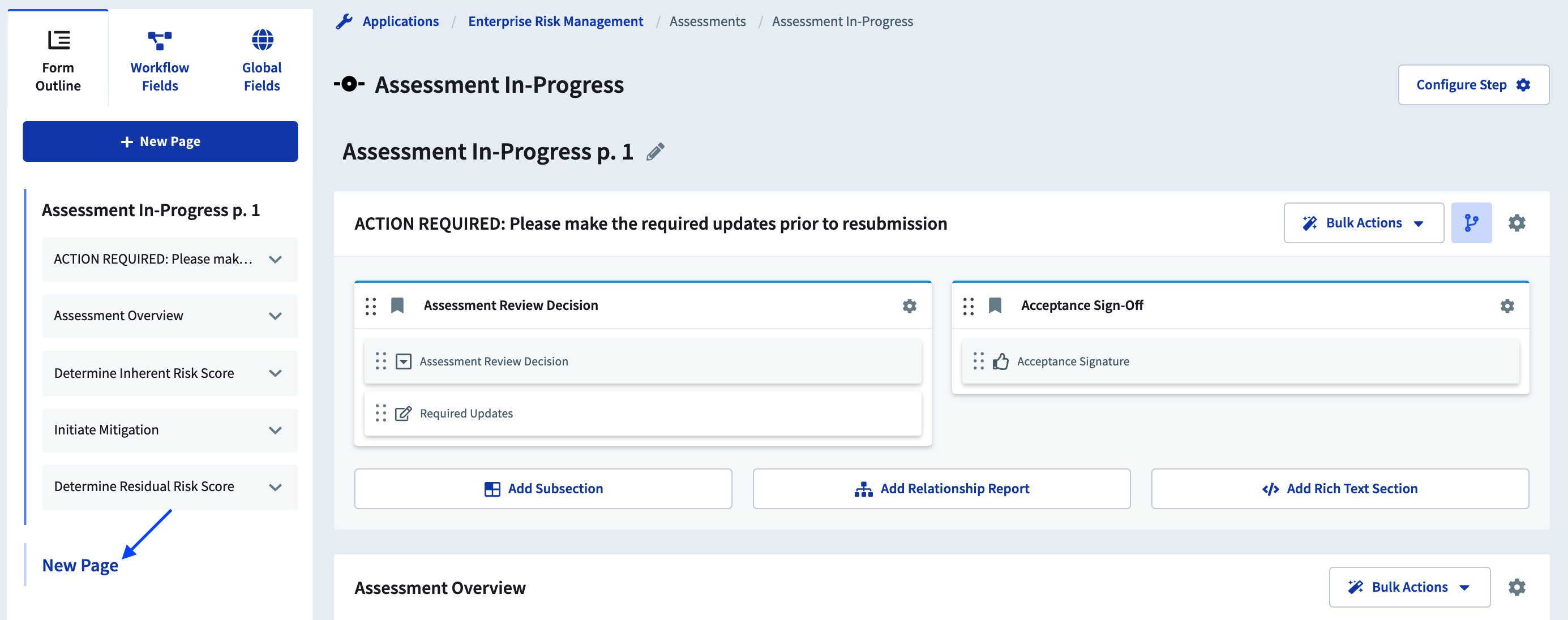Screen dimensions: 1568x620
Task: Grab drag handle of Assessment Review Decision subsection
Action: 371,305
